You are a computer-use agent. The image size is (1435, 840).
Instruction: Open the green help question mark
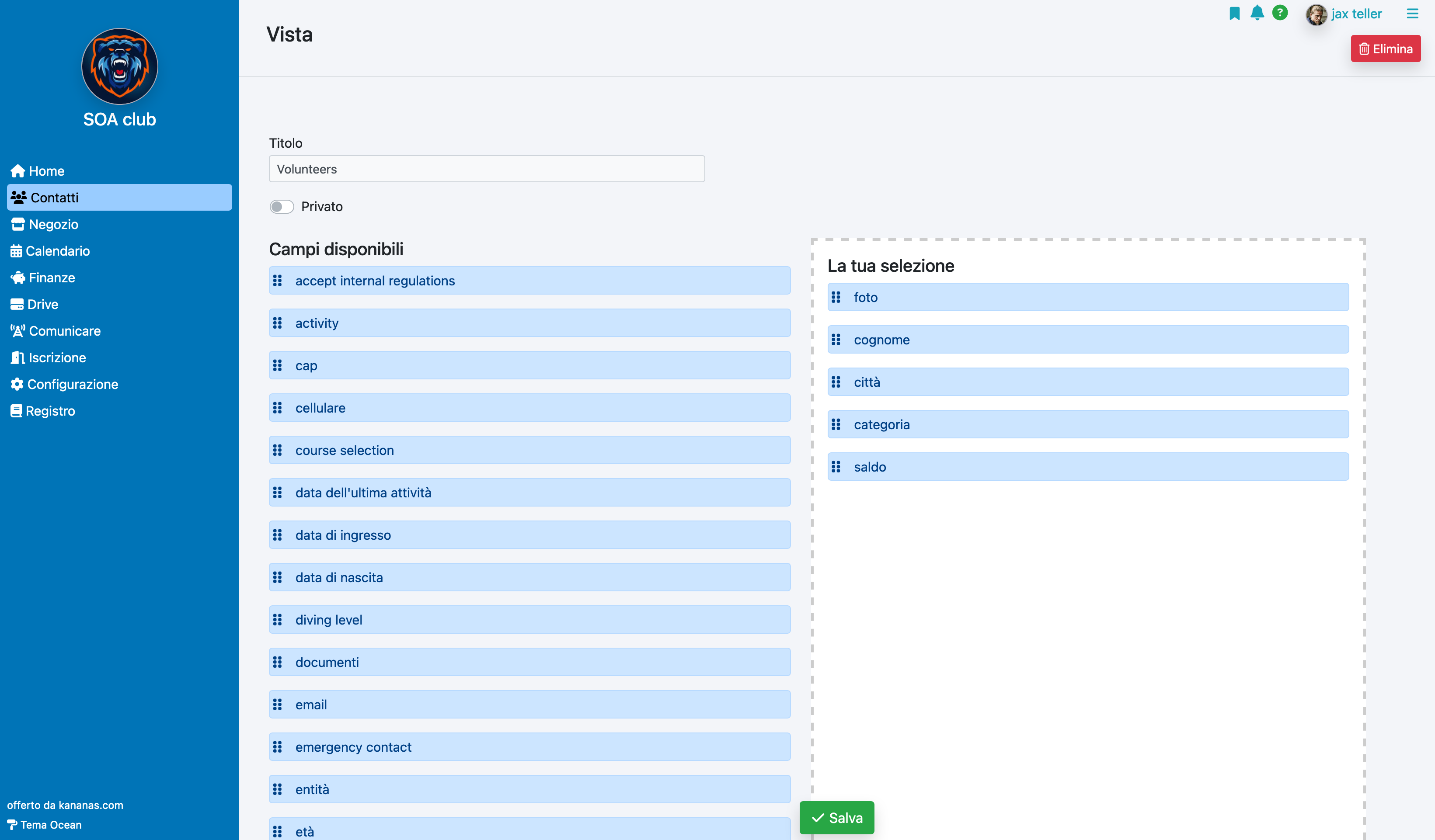point(1279,13)
